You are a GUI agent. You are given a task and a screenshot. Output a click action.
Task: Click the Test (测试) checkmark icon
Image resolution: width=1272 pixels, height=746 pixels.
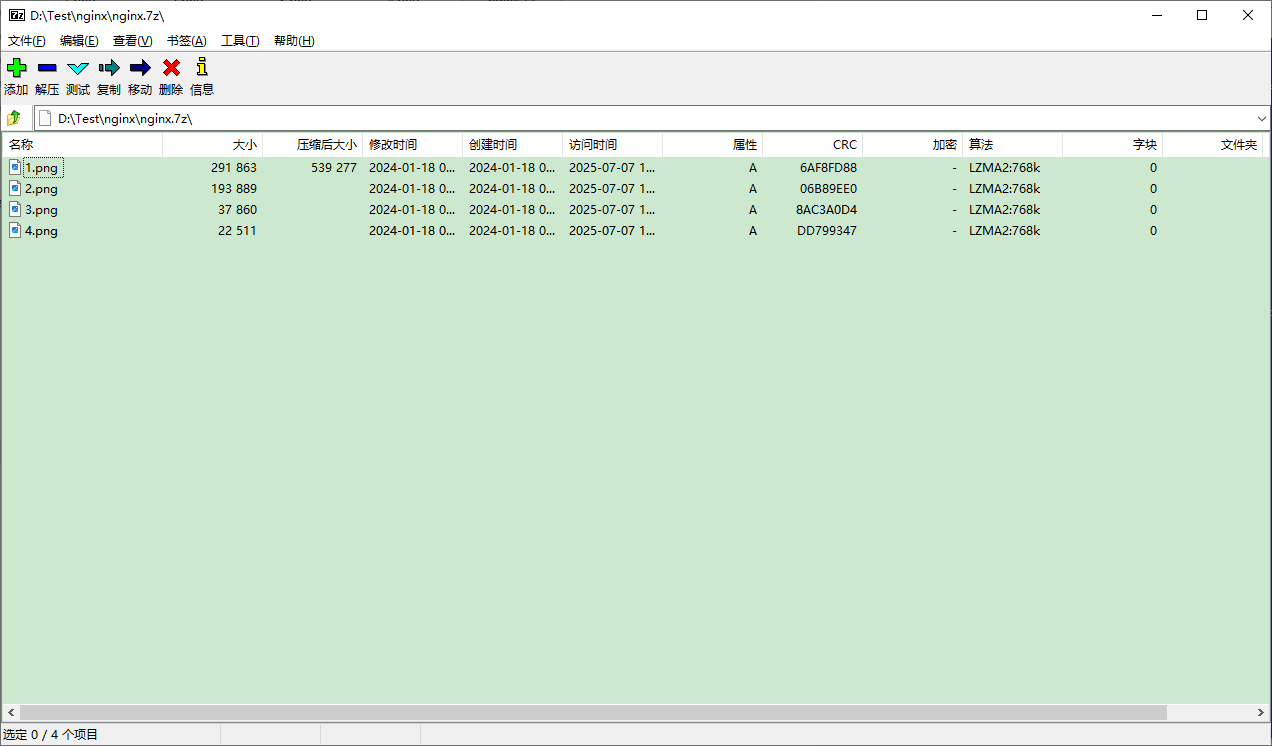(78, 68)
